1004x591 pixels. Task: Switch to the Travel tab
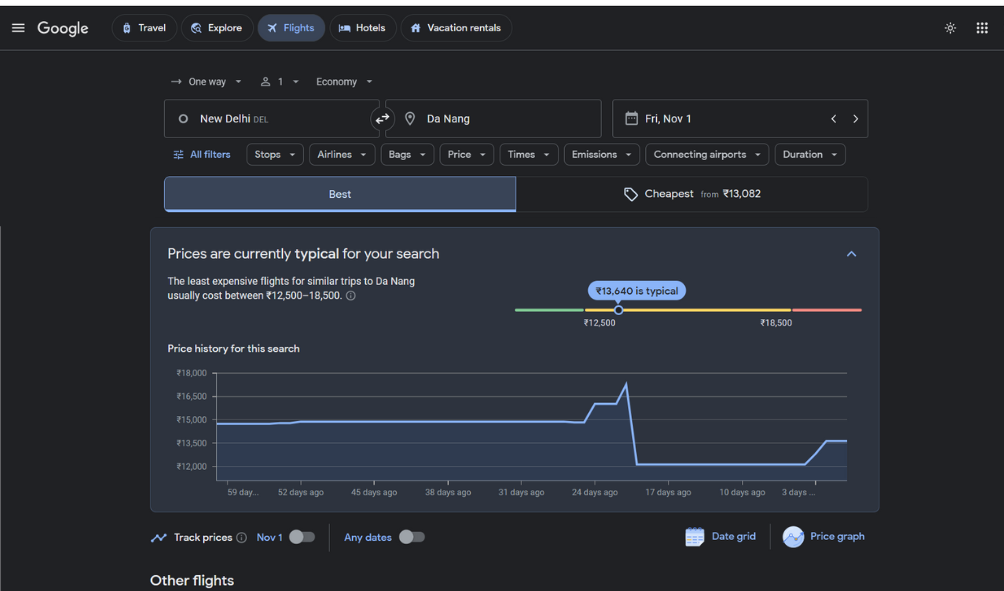pyautogui.click(x=144, y=28)
